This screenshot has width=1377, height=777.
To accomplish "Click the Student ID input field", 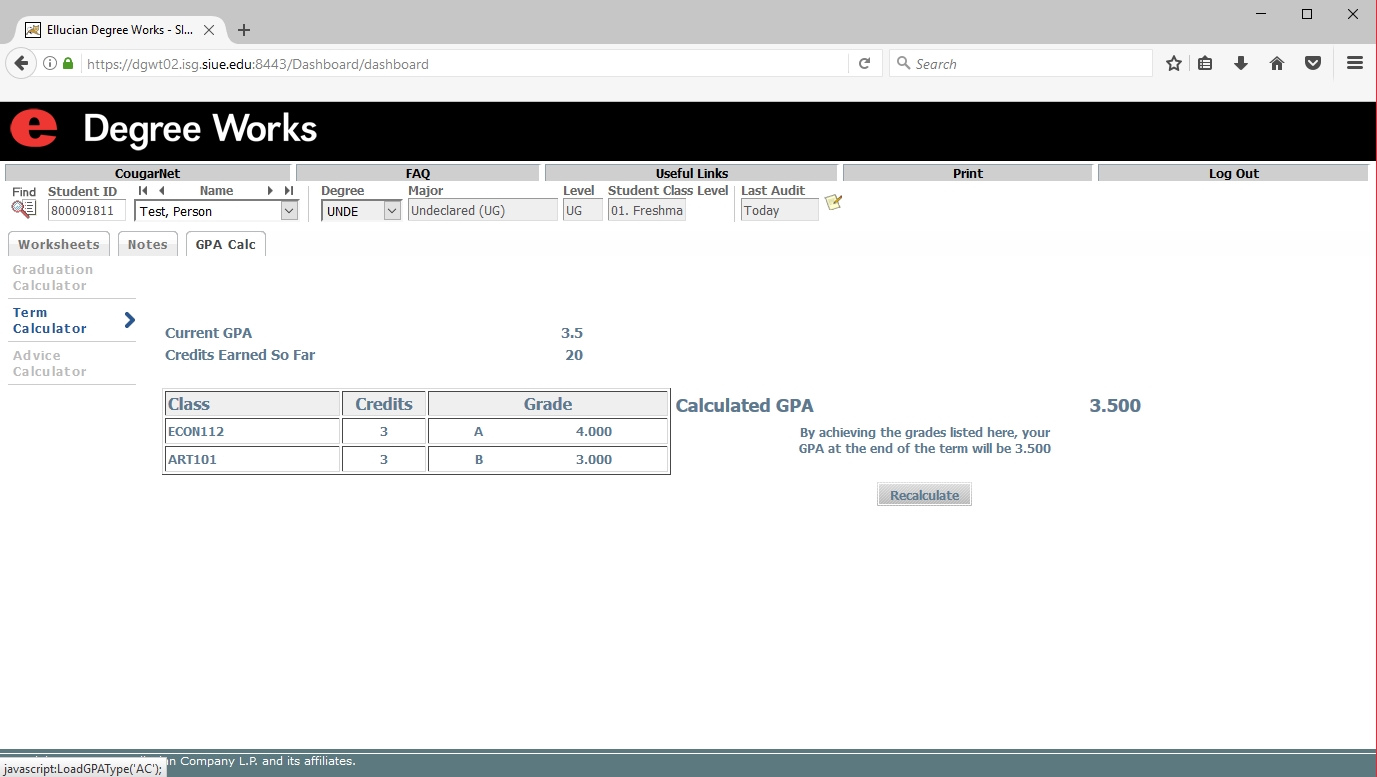I will pyautogui.click(x=87, y=211).
